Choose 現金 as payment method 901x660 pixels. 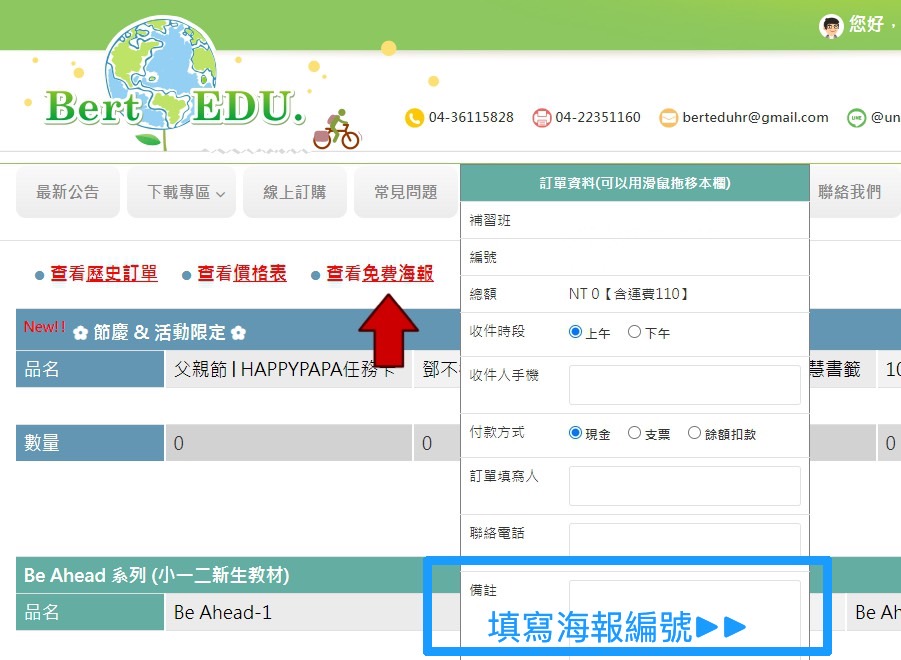tap(575, 433)
